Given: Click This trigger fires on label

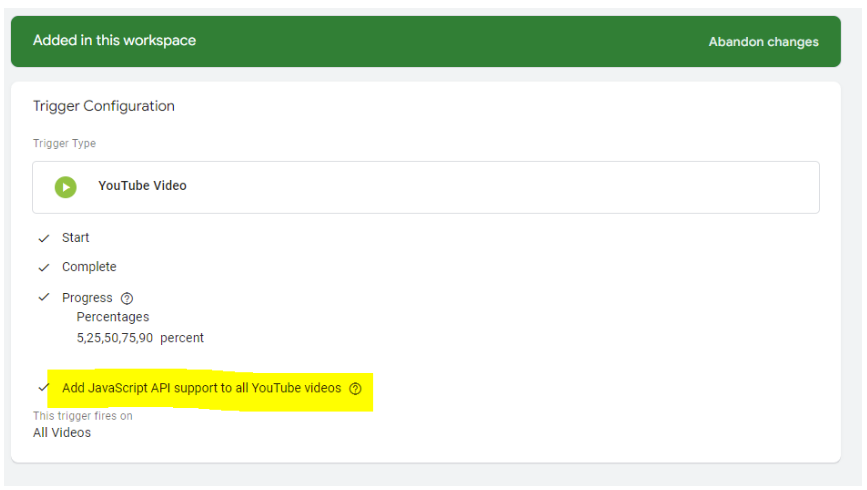Looking at the screenshot, I should pyautogui.click(x=82, y=416).
